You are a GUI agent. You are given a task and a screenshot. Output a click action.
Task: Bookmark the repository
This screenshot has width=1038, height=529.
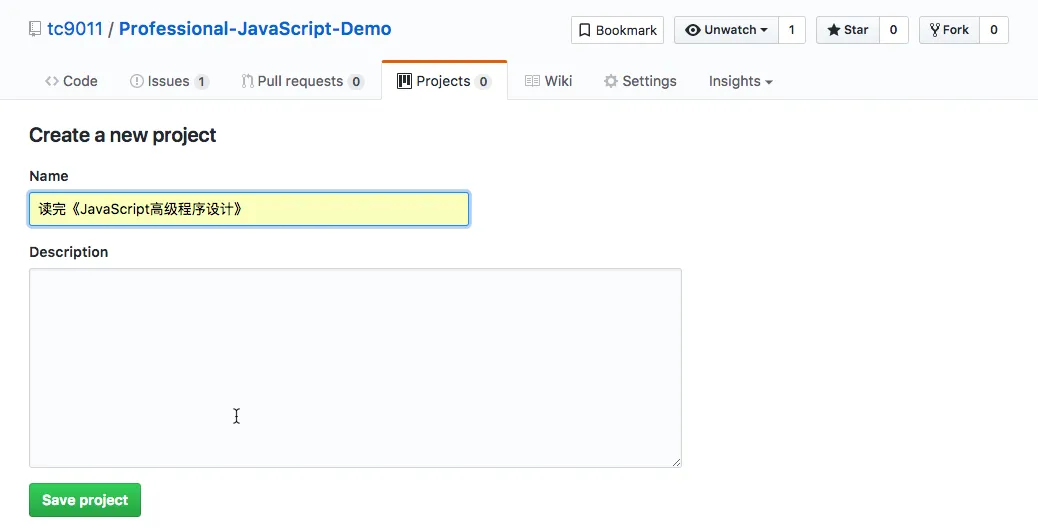[617, 30]
